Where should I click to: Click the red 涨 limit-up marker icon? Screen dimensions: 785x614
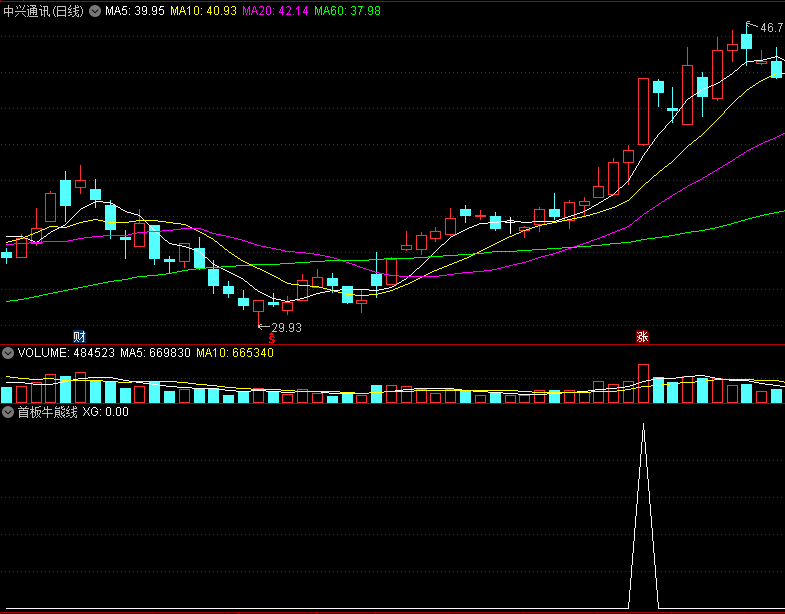(642, 337)
